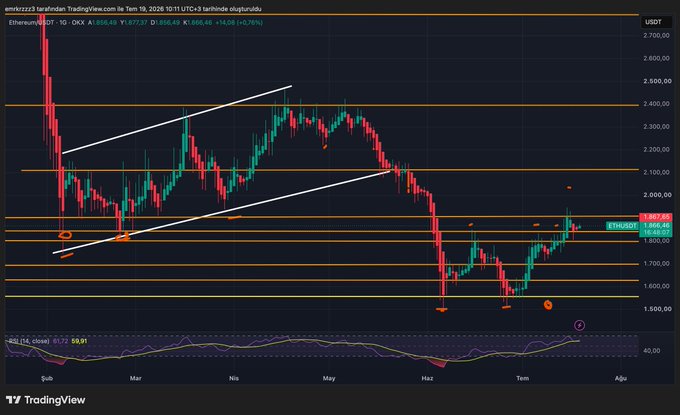Click the 2.500,00 price axis label

coord(657,81)
